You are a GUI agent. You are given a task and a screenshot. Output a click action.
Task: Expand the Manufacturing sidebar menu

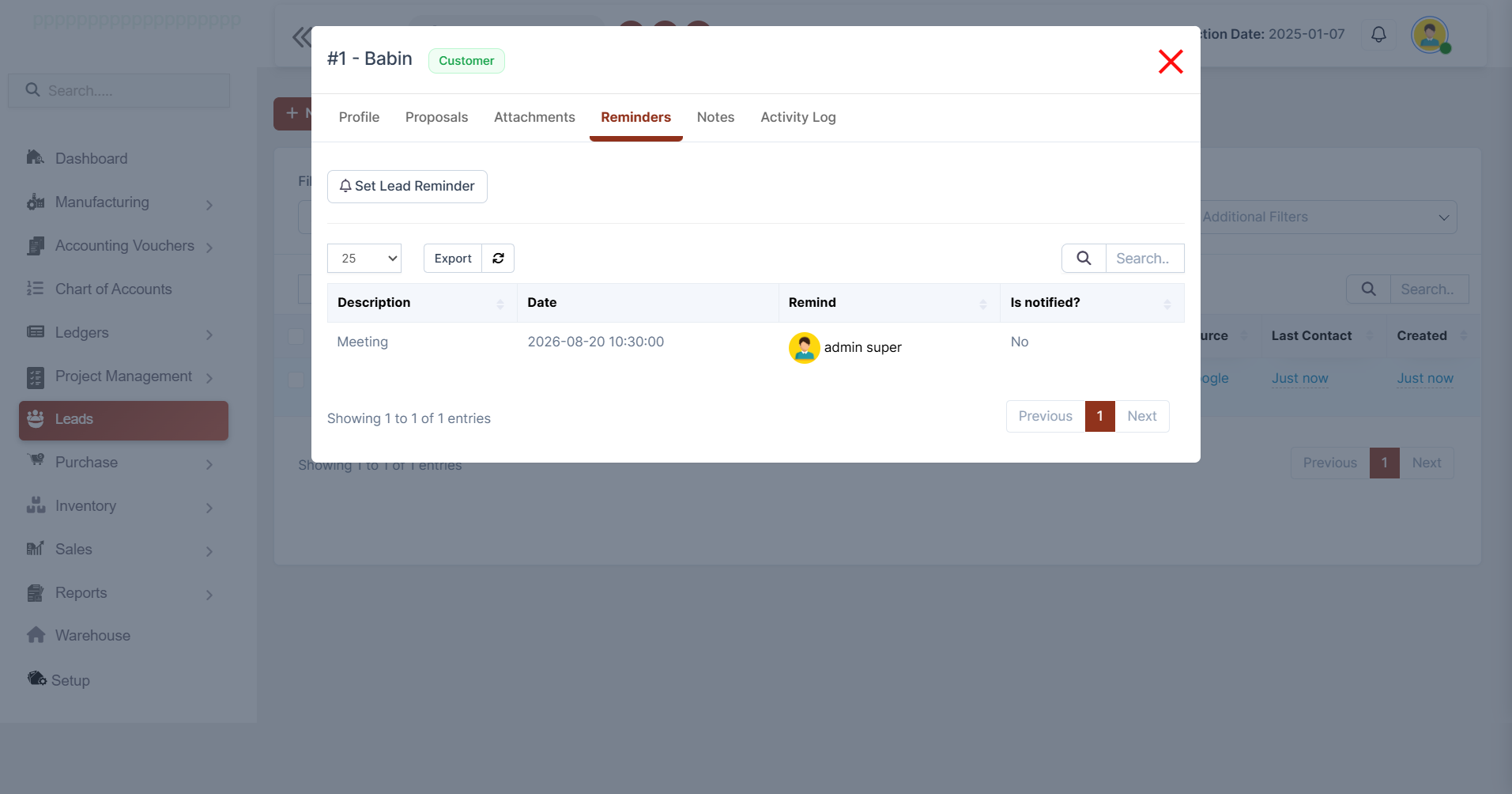tap(209, 205)
